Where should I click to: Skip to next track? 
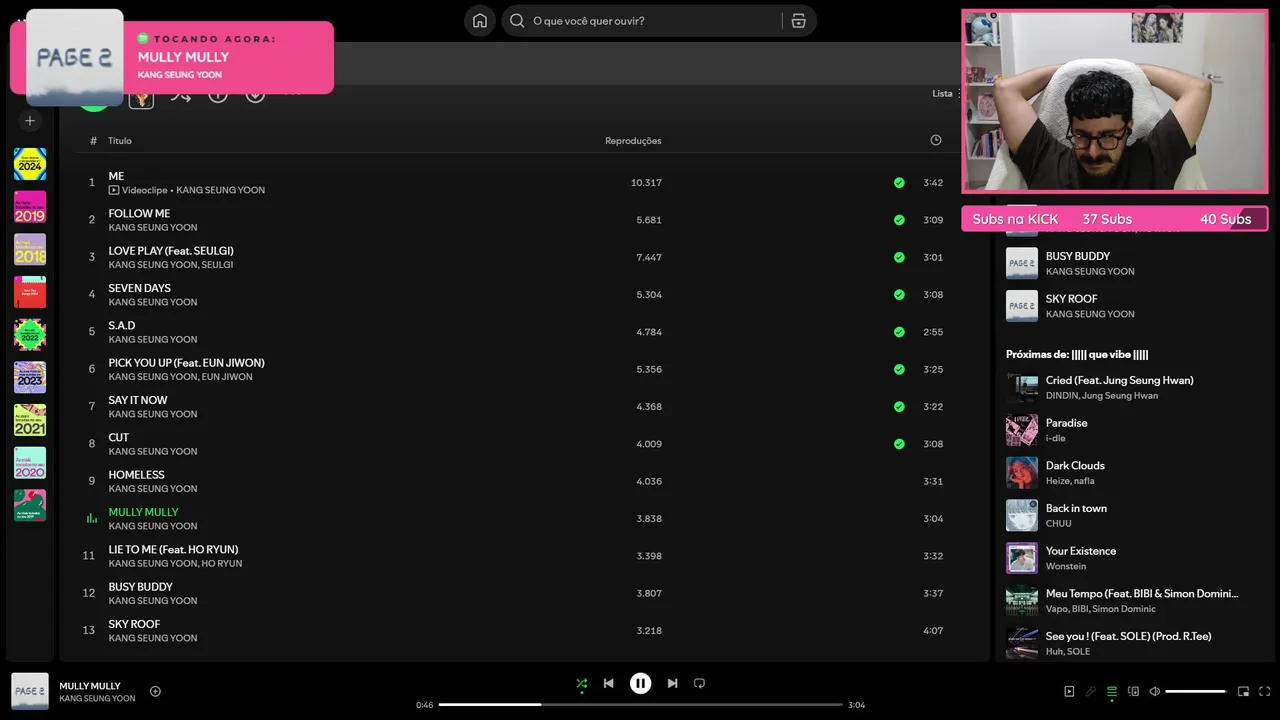pyautogui.click(x=672, y=684)
